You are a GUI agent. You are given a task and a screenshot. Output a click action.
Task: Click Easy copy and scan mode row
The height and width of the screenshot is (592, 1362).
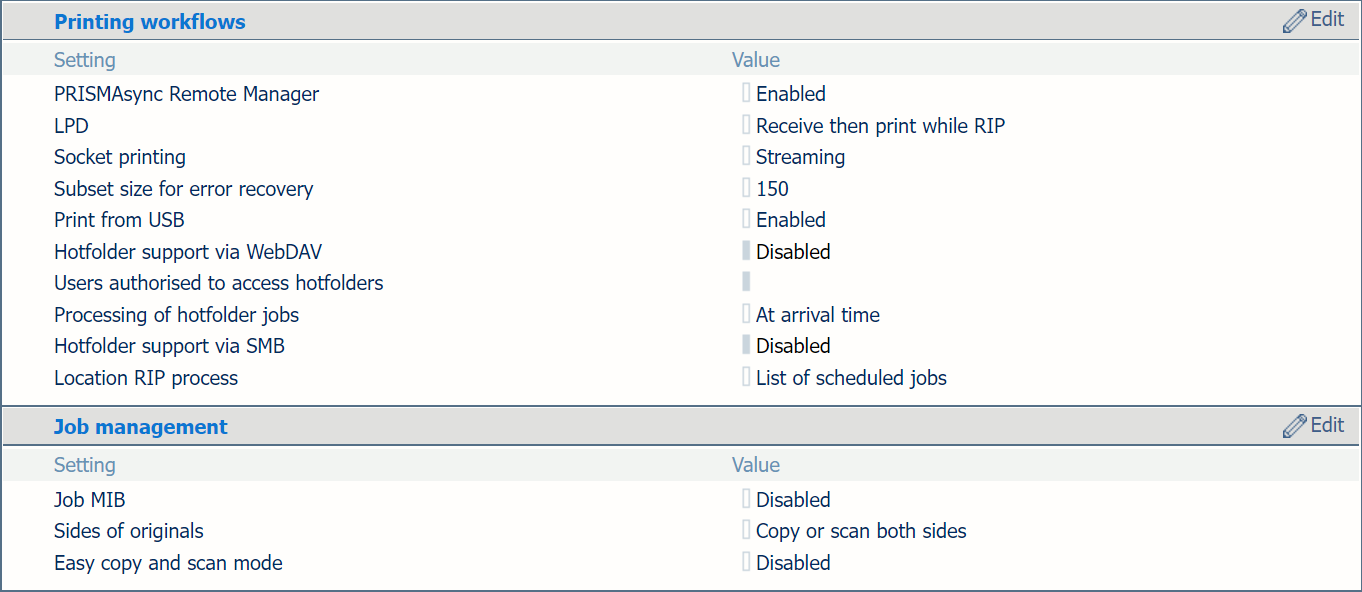pos(680,563)
